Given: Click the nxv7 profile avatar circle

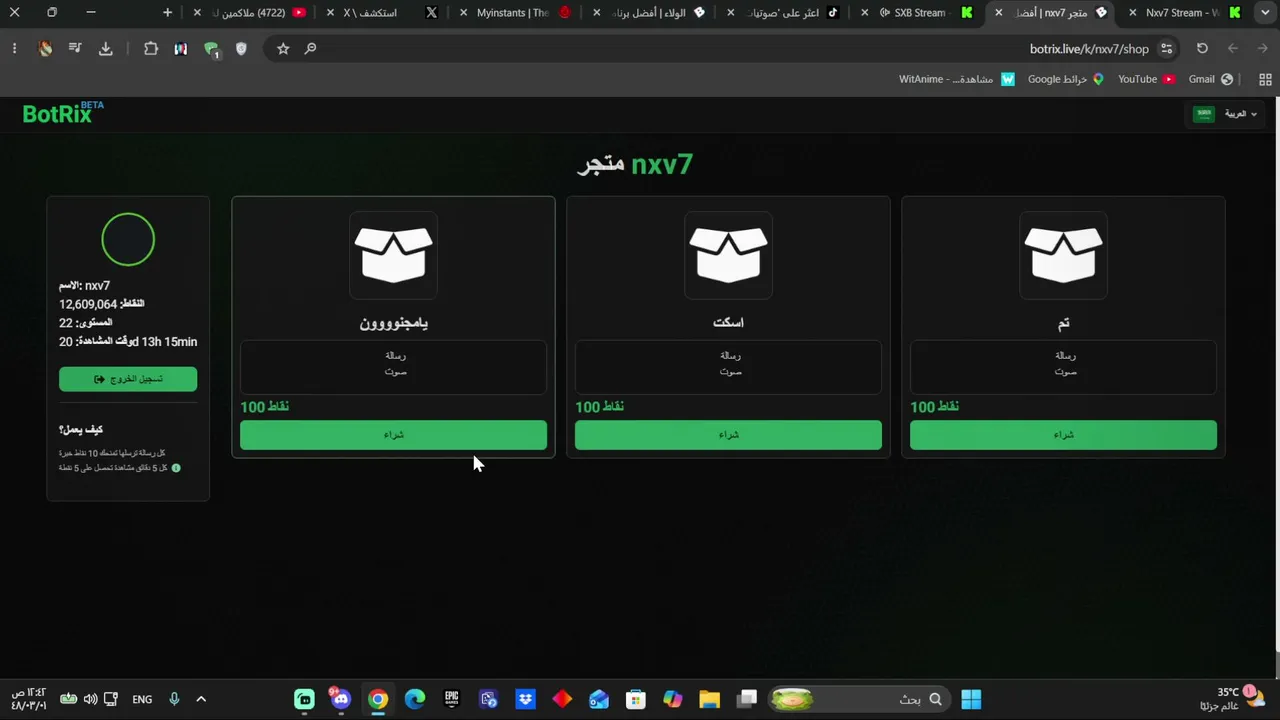Looking at the screenshot, I should click(128, 240).
